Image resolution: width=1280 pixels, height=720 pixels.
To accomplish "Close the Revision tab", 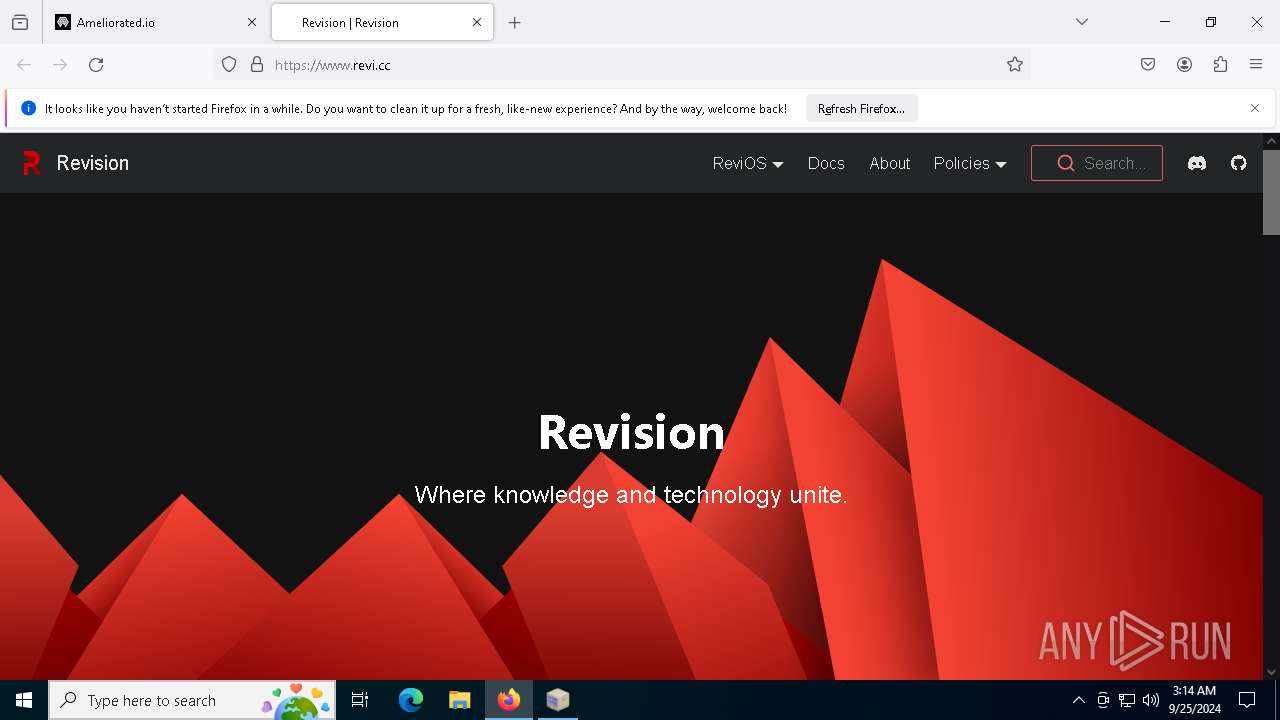I will tap(477, 22).
